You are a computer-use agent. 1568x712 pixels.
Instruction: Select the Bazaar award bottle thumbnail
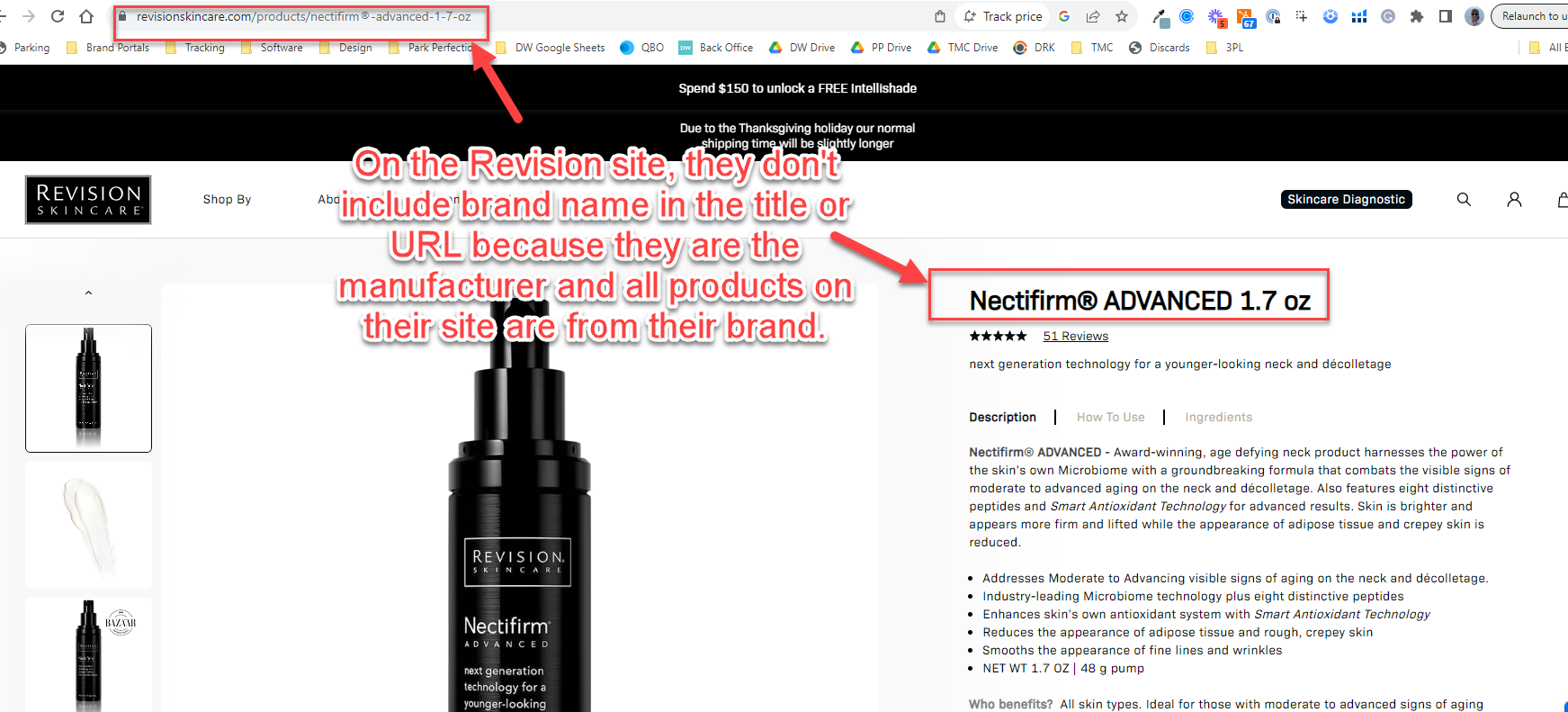click(x=88, y=654)
